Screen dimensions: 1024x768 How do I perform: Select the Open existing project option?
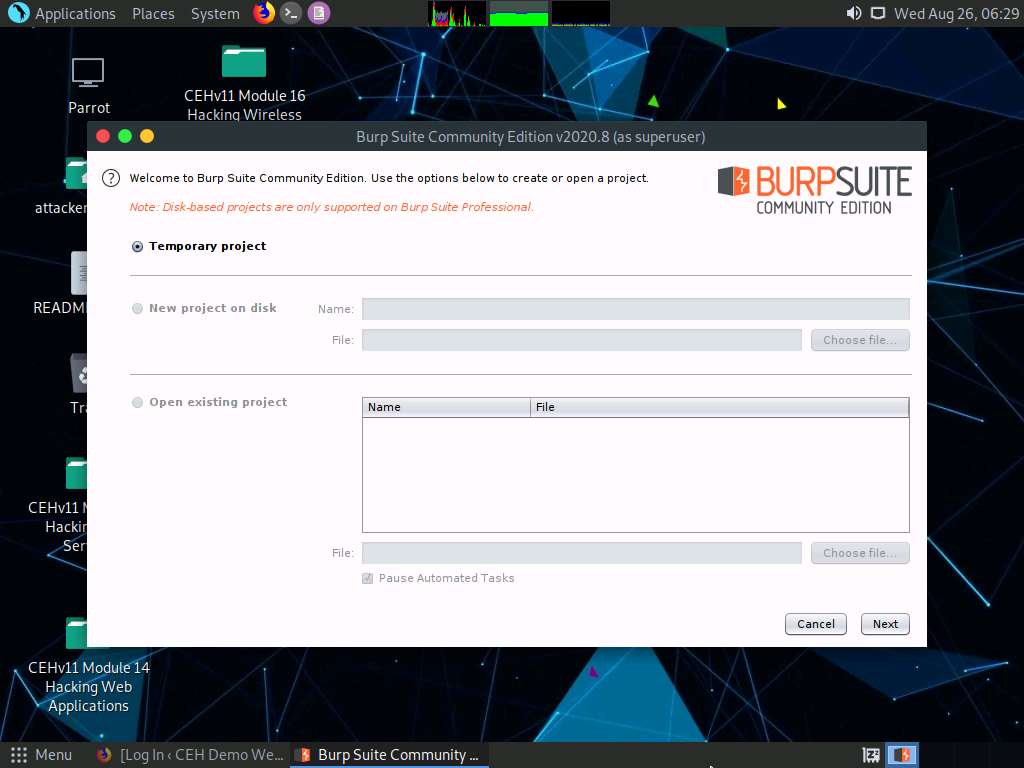click(x=136, y=402)
